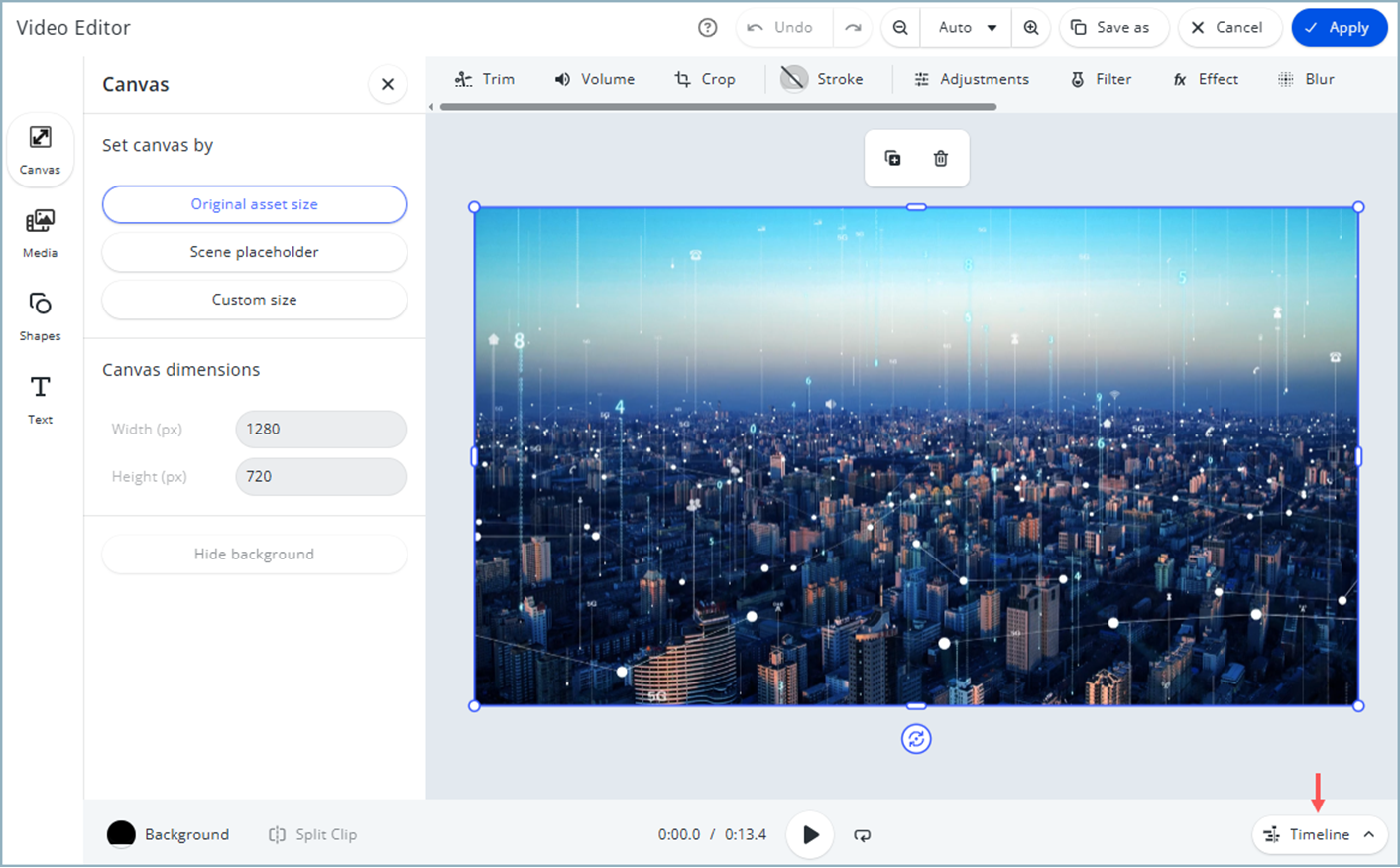Viewport: 1400px width, 868px height.
Task: Select the Crop tool
Action: [706, 79]
